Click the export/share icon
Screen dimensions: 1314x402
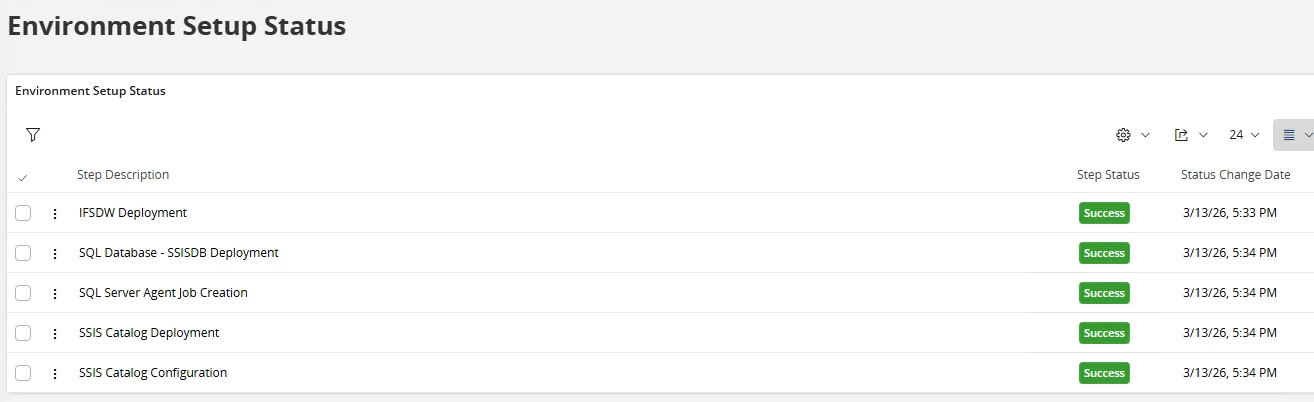tap(1181, 135)
